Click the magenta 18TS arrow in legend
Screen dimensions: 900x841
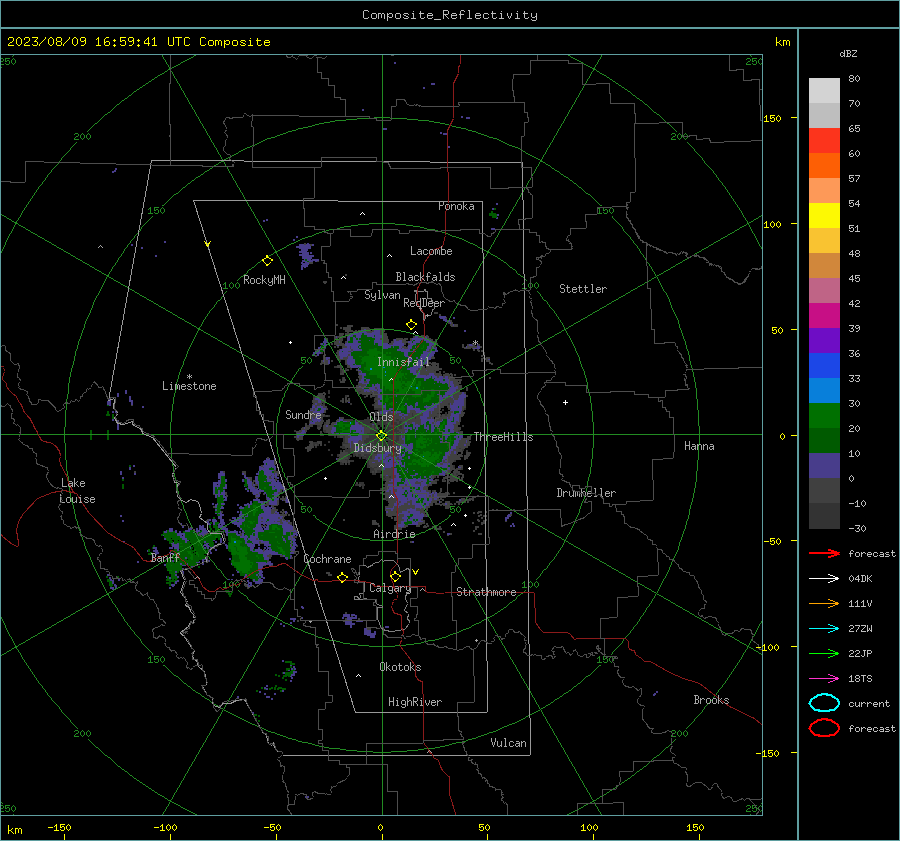824,679
